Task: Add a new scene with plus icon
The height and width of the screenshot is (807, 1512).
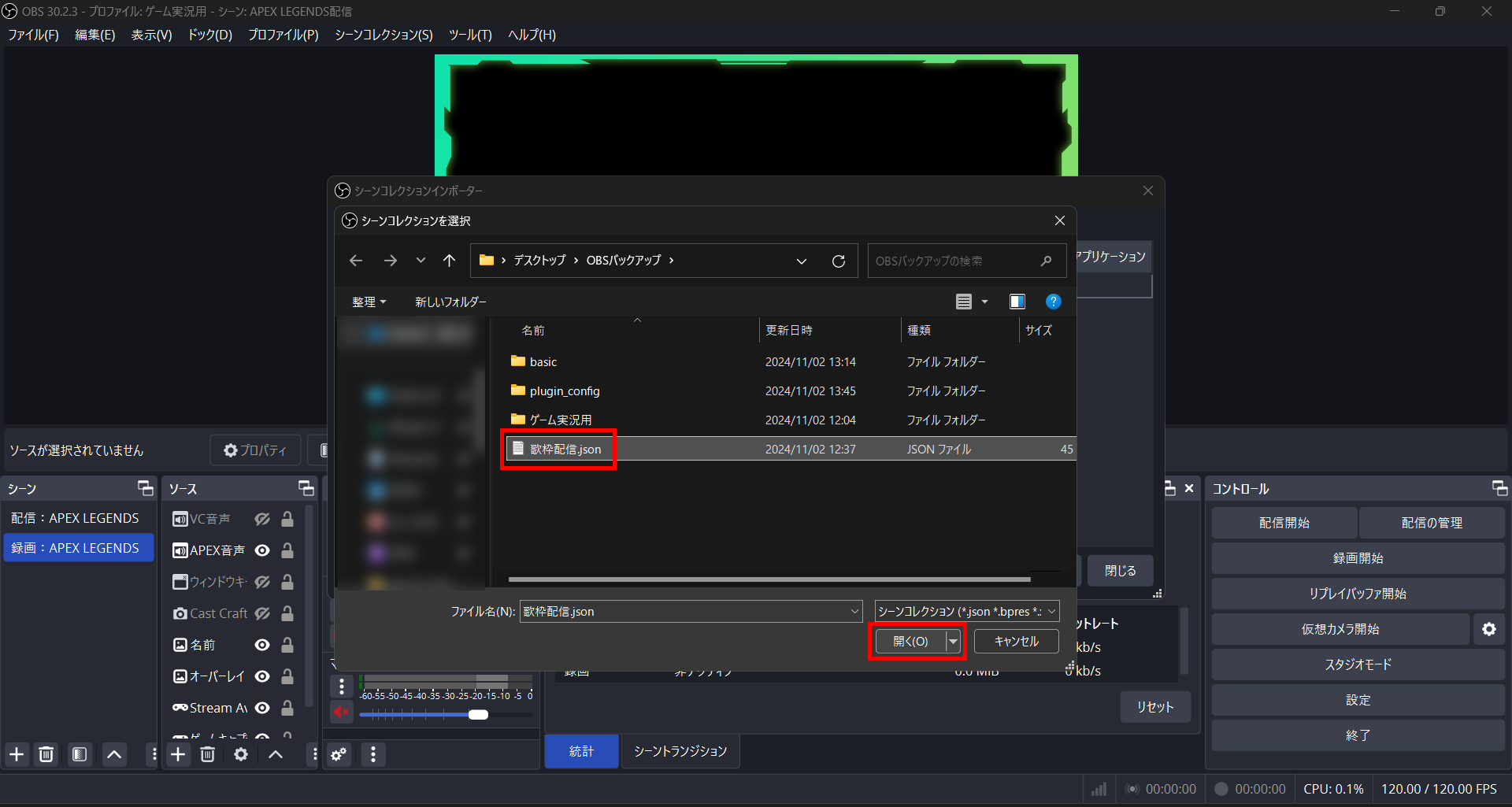Action: 17,754
